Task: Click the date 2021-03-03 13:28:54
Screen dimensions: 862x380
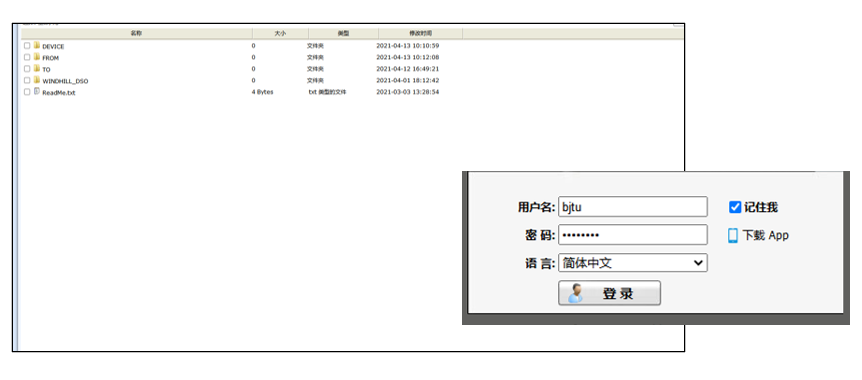Action: click(x=407, y=92)
